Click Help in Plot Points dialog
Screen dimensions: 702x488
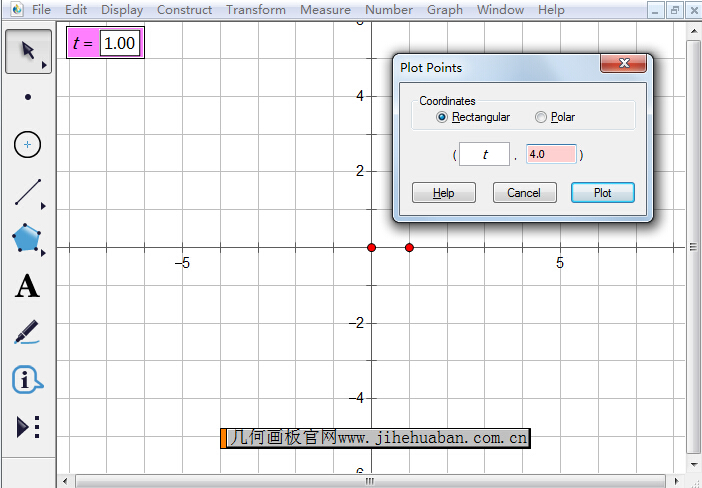(x=443, y=193)
